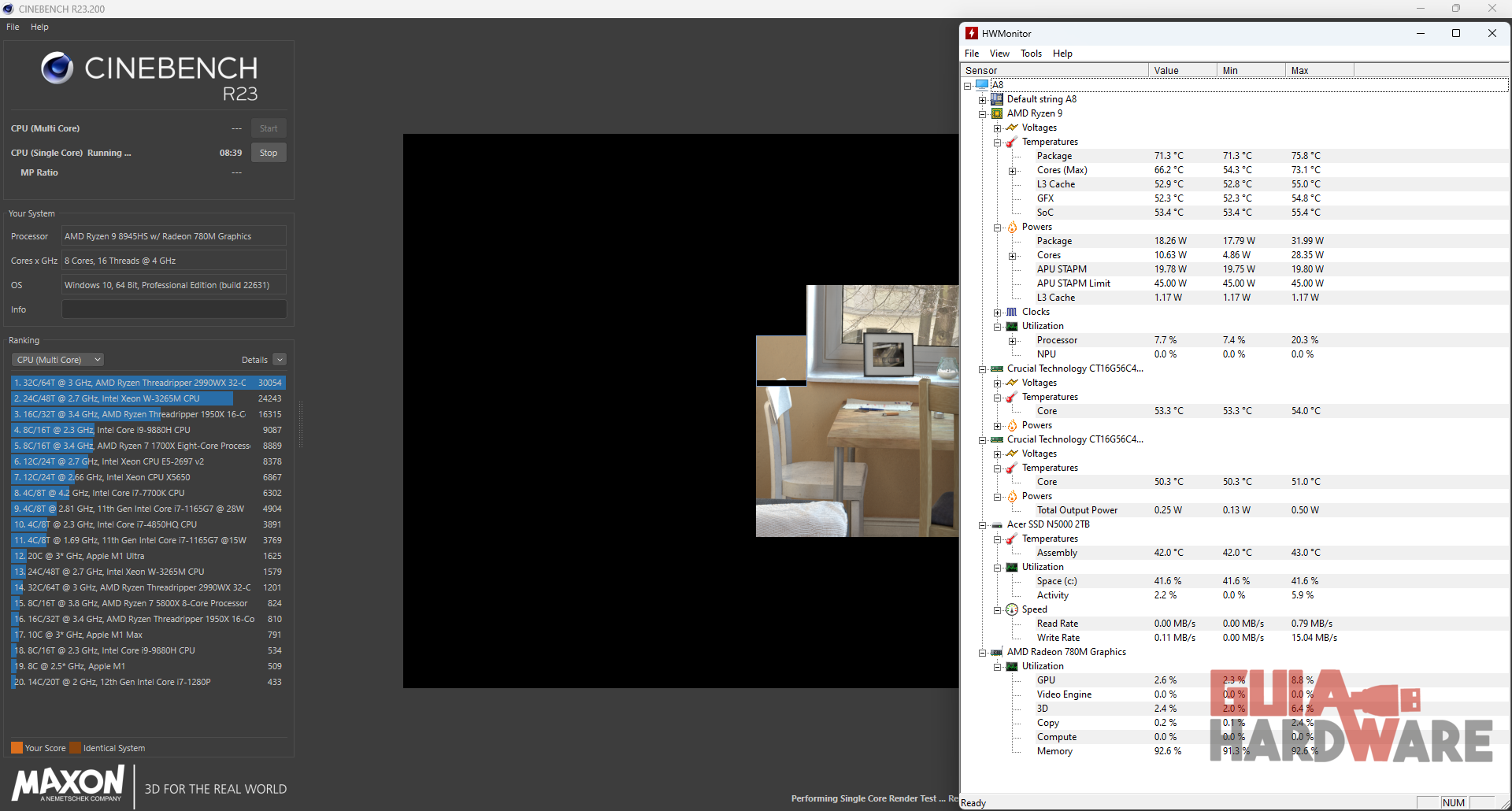1512x811 pixels.
Task: Click the Temperatures thermometer icon under AMD Ryzen 9
Action: (1012, 142)
